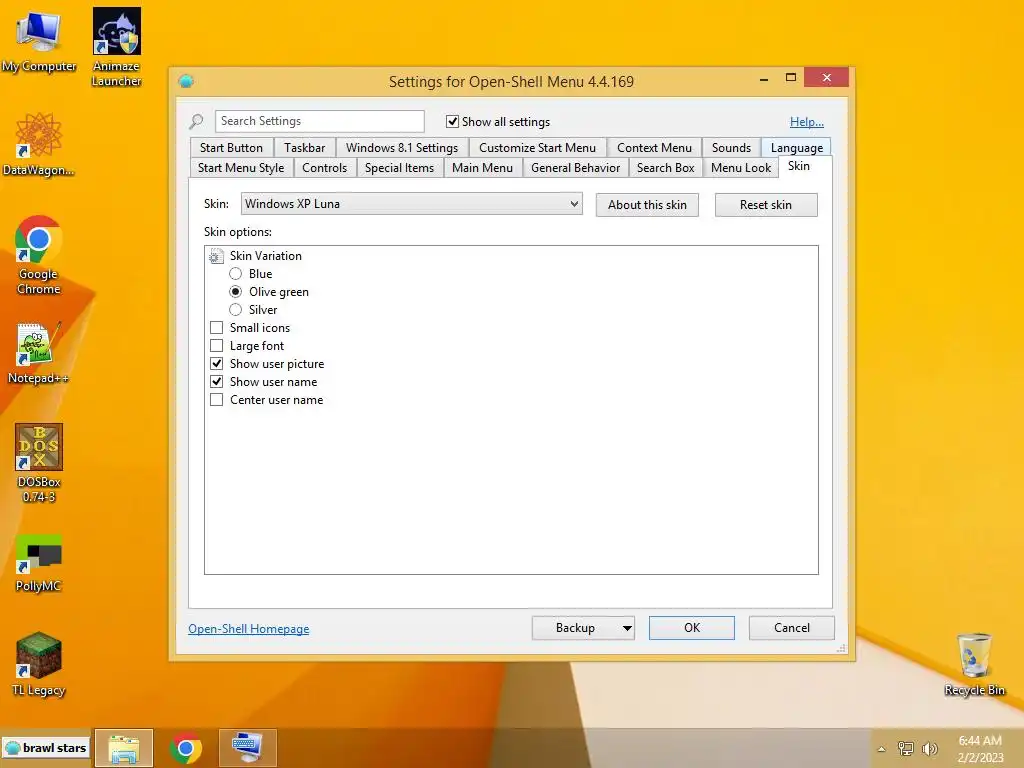Expand the Backup button arrow
1024x768 pixels.
[626, 628]
